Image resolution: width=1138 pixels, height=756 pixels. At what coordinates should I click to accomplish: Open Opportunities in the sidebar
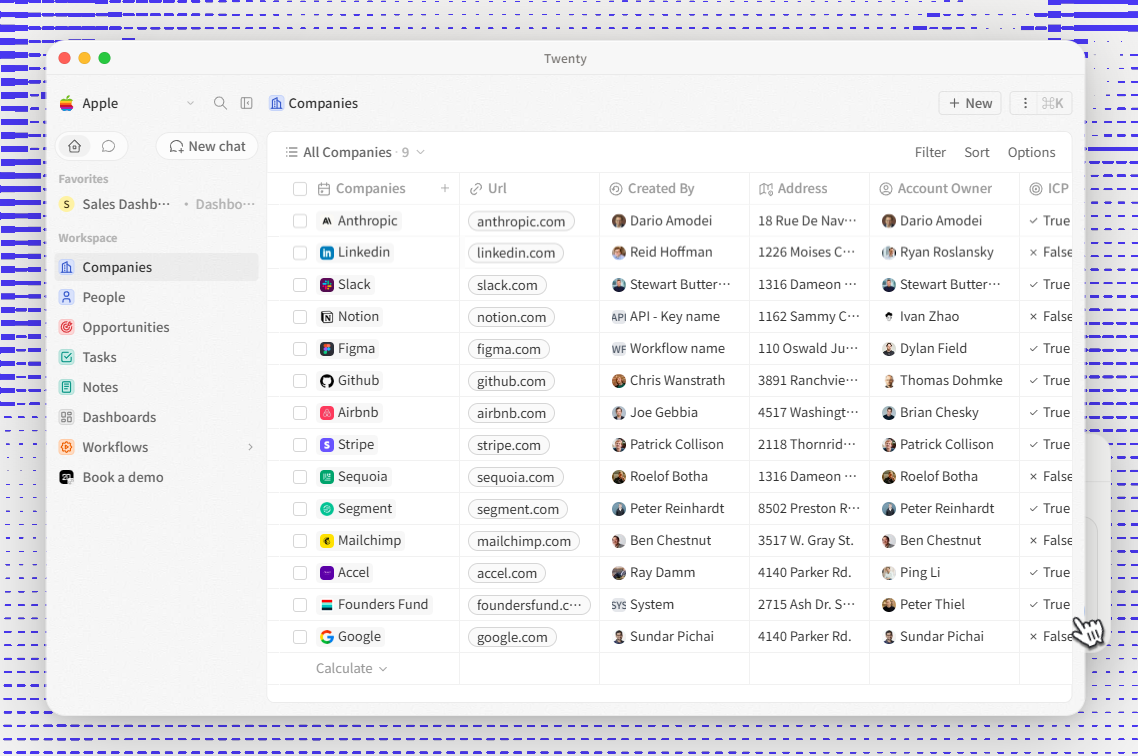point(157,327)
